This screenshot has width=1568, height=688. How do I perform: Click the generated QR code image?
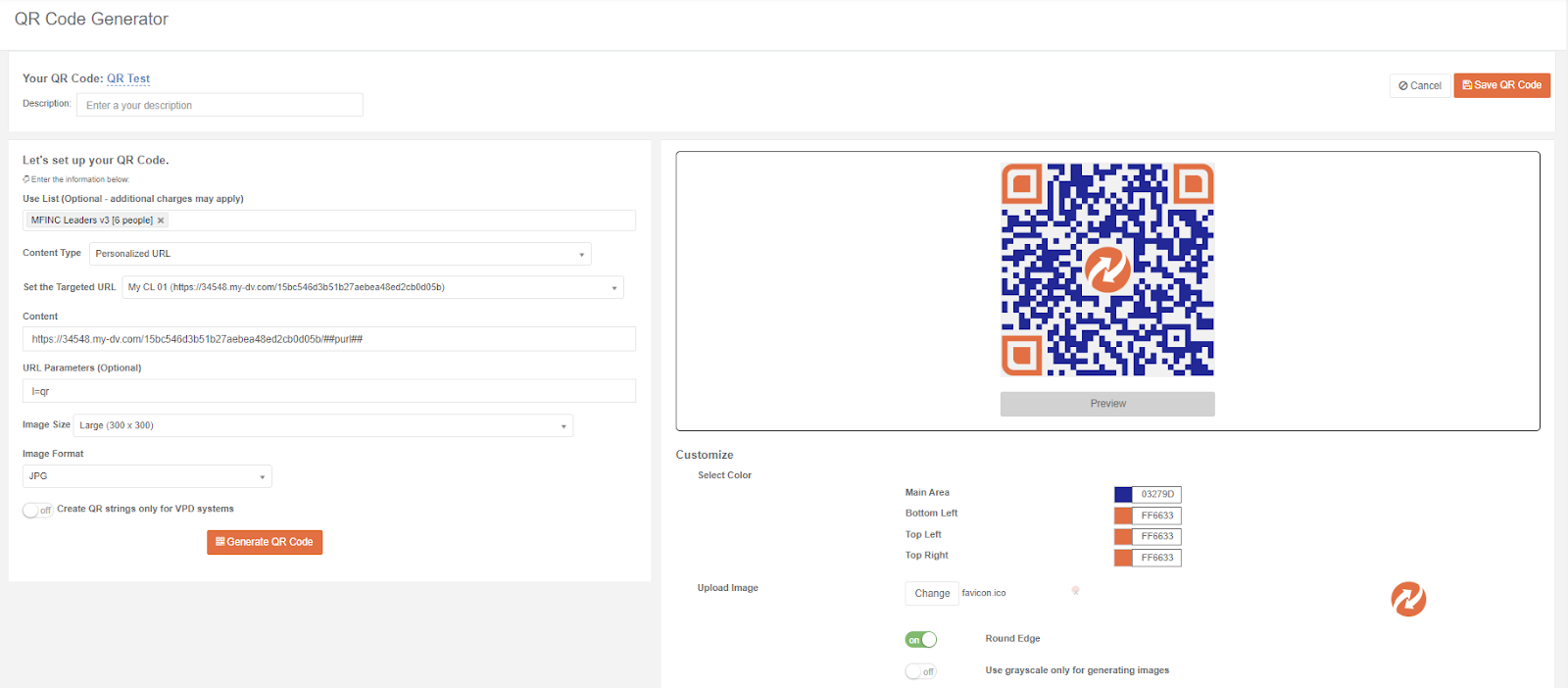point(1107,270)
